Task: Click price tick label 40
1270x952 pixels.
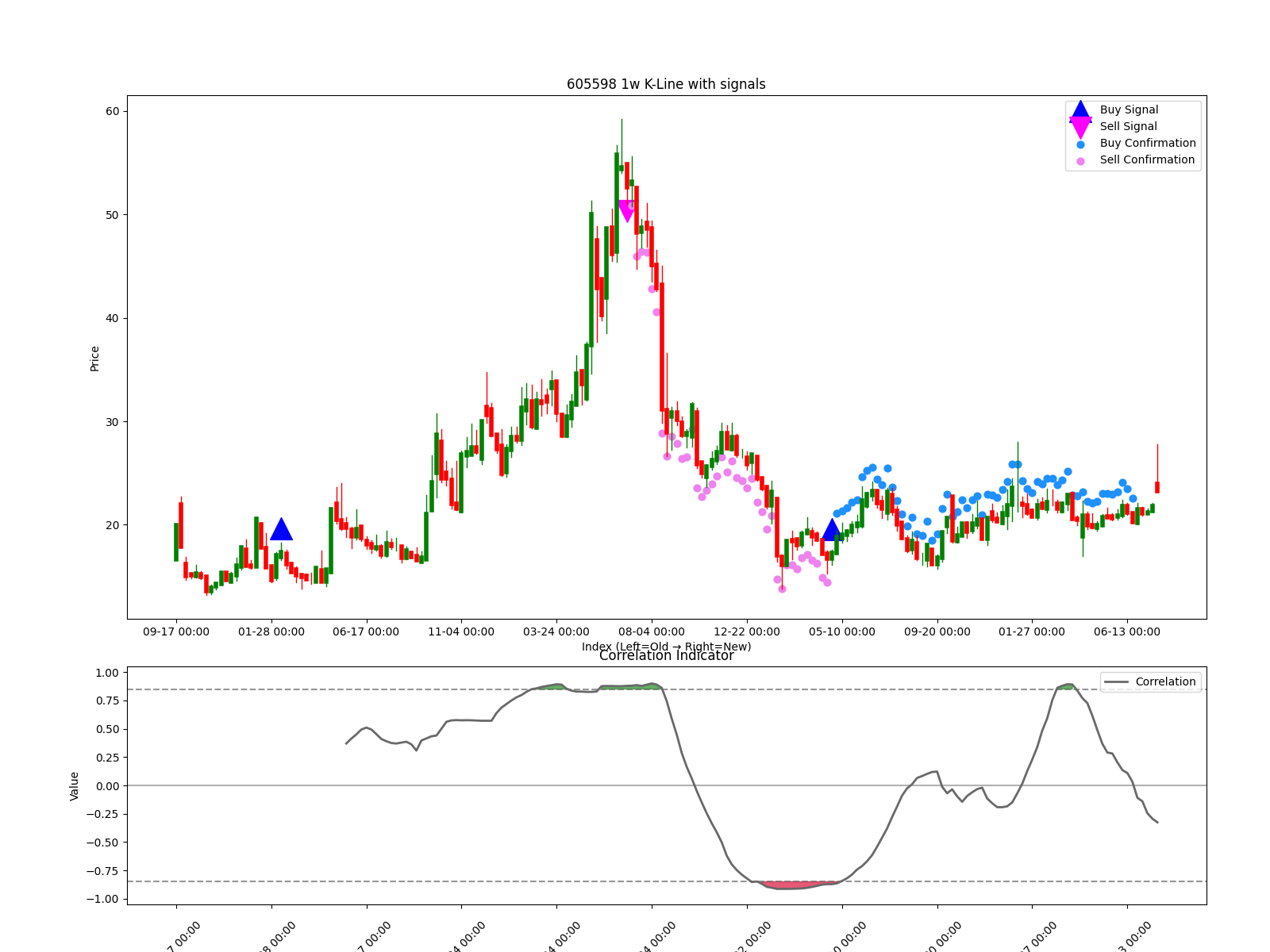Action: click(113, 319)
